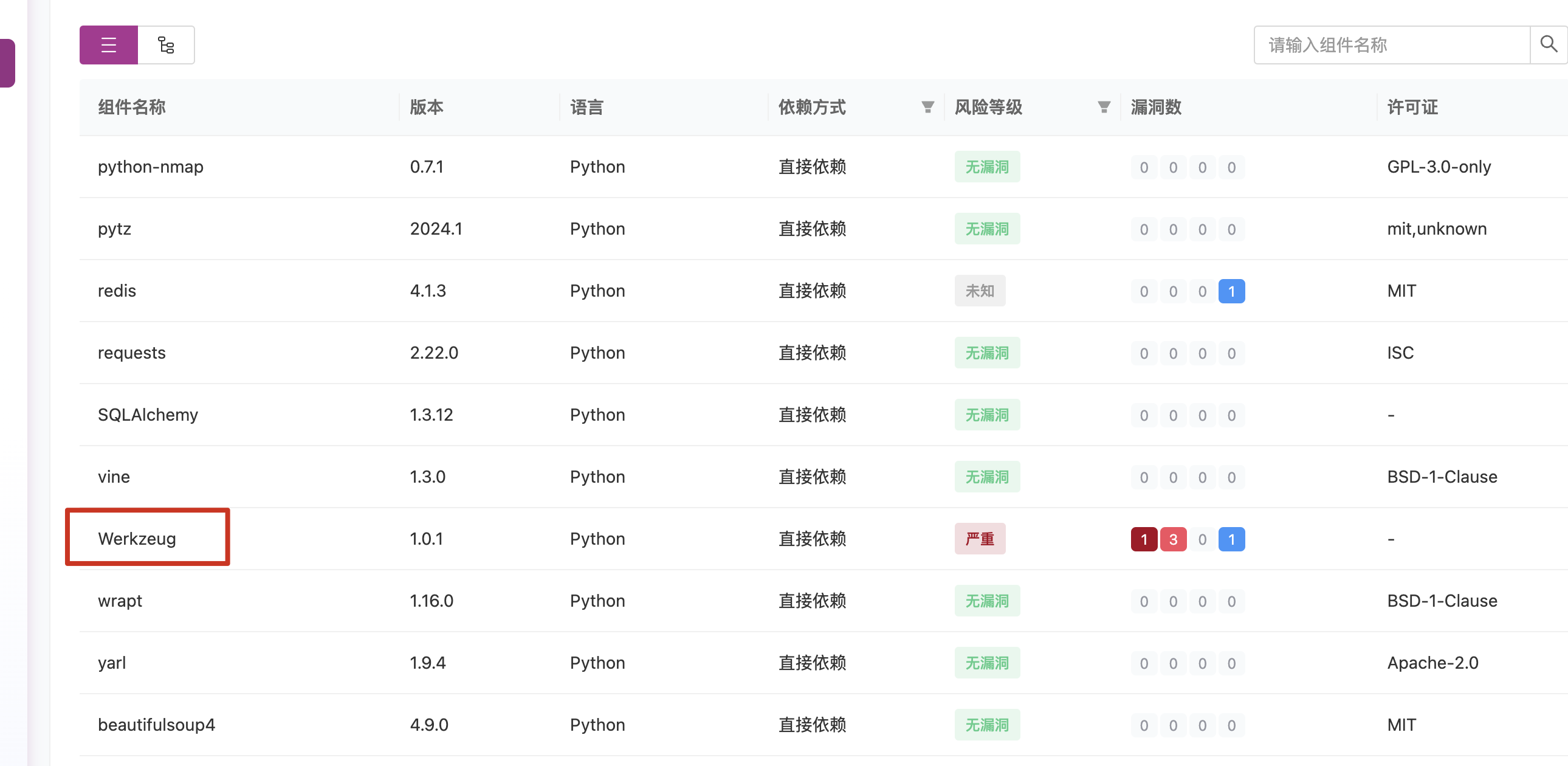Image resolution: width=1568 pixels, height=766 pixels.
Task: Open the 风险等级 column filter
Action: [x=1104, y=107]
